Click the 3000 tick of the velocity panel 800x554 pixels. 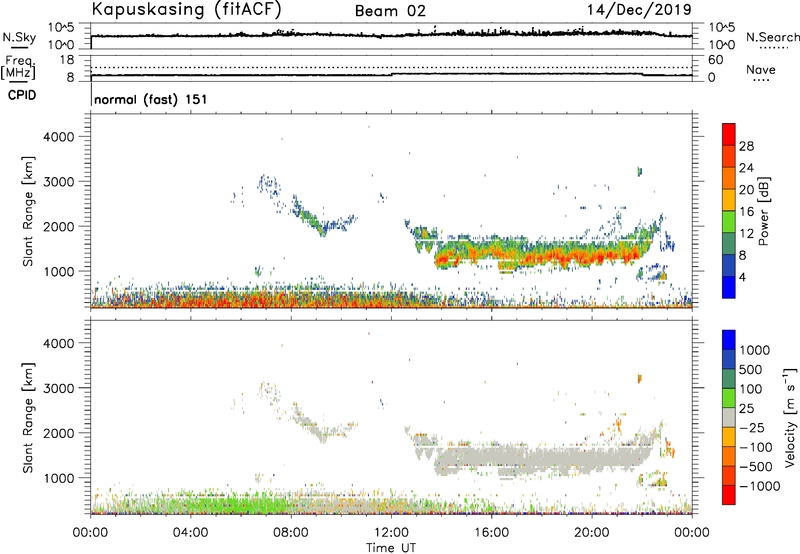click(x=58, y=388)
